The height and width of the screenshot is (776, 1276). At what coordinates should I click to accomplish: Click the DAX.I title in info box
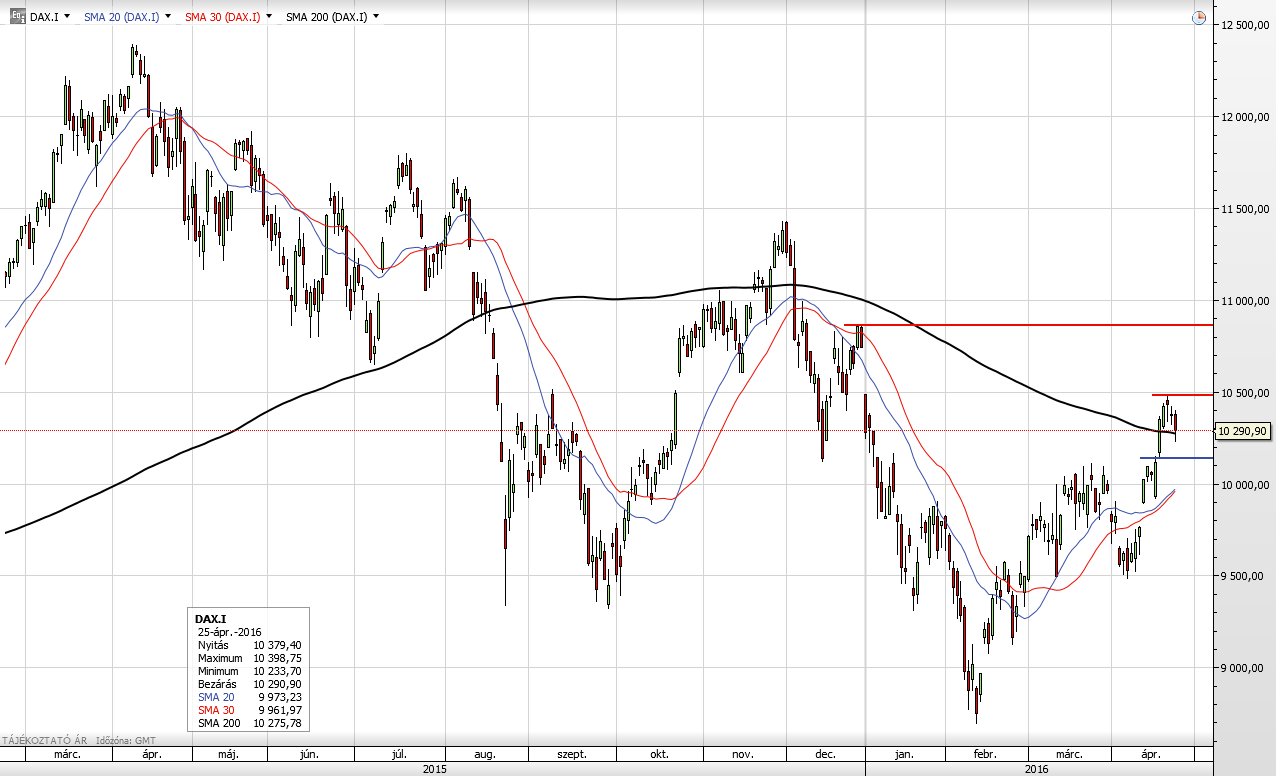pyautogui.click(x=211, y=620)
